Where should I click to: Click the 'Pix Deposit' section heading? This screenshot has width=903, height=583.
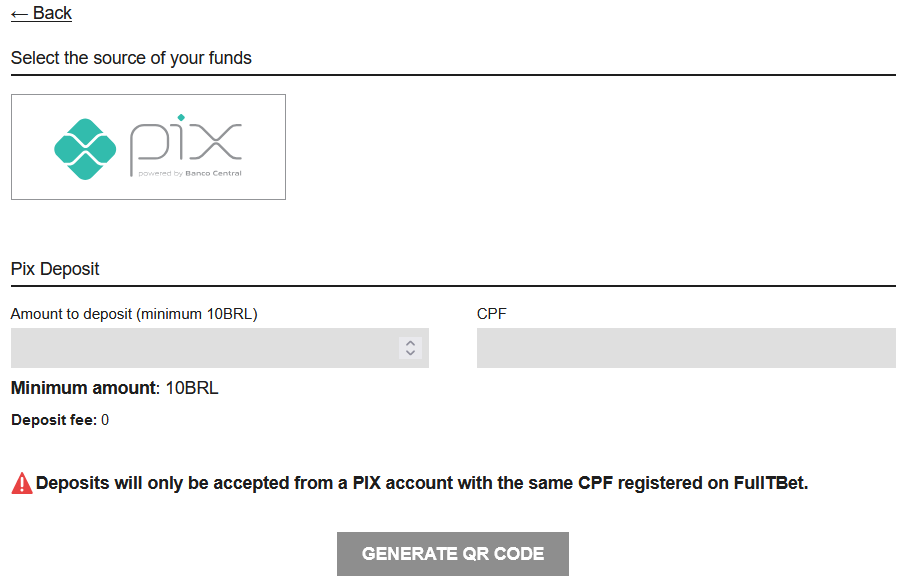(x=55, y=269)
